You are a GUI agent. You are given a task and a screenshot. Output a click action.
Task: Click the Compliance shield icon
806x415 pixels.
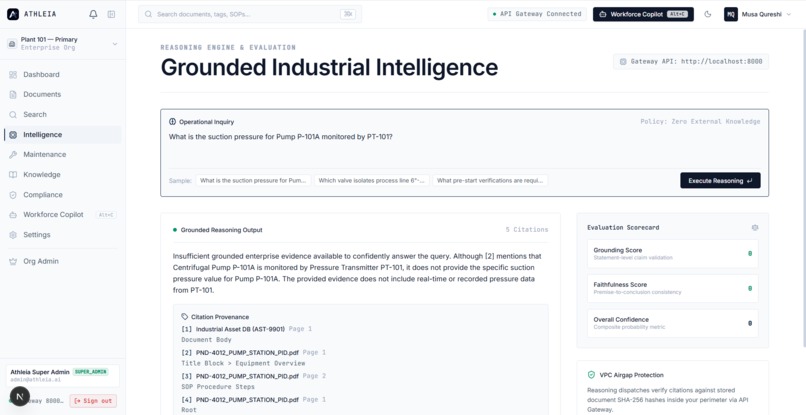[13, 195]
